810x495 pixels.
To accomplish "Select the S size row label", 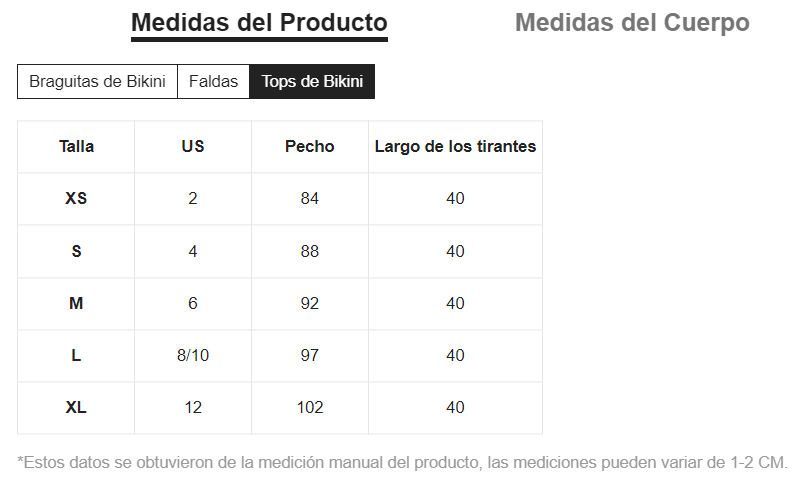I will coord(76,251).
